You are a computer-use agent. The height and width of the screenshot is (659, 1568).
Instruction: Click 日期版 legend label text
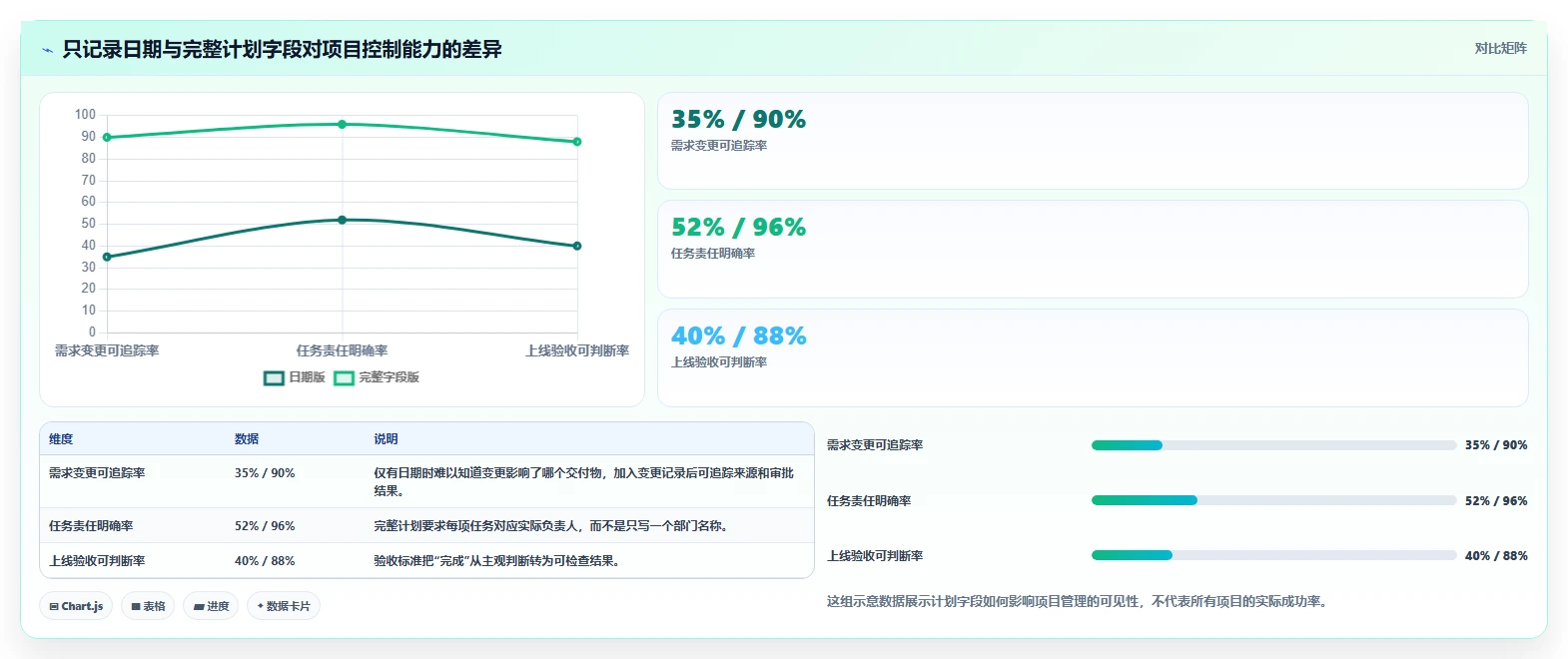coord(307,377)
